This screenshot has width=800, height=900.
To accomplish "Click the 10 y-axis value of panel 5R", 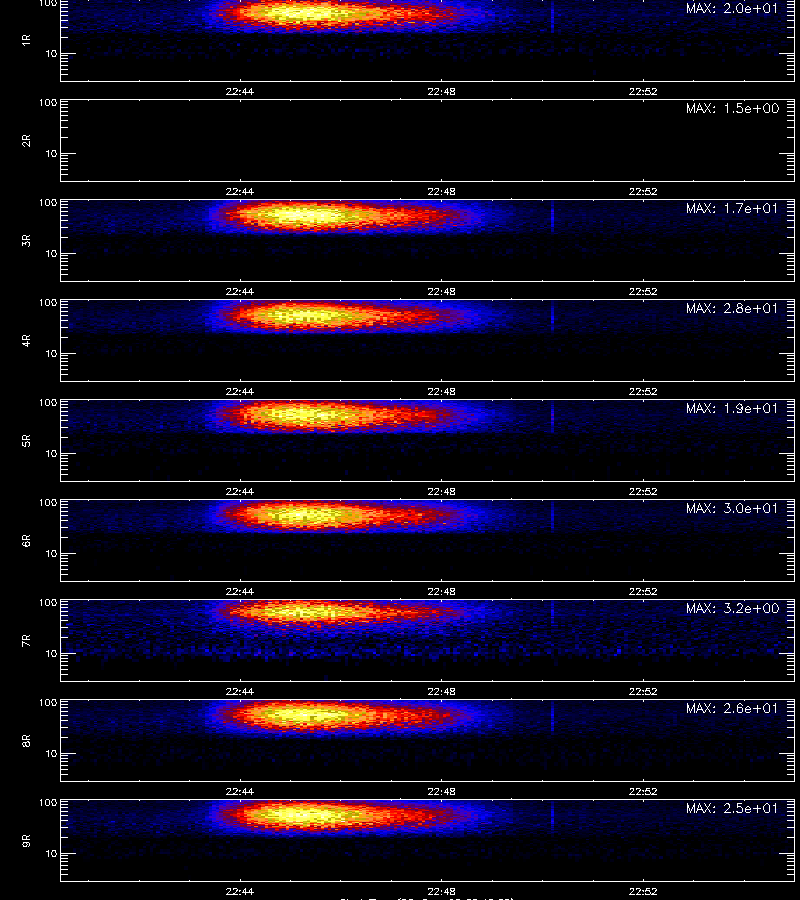I will pos(51,453).
